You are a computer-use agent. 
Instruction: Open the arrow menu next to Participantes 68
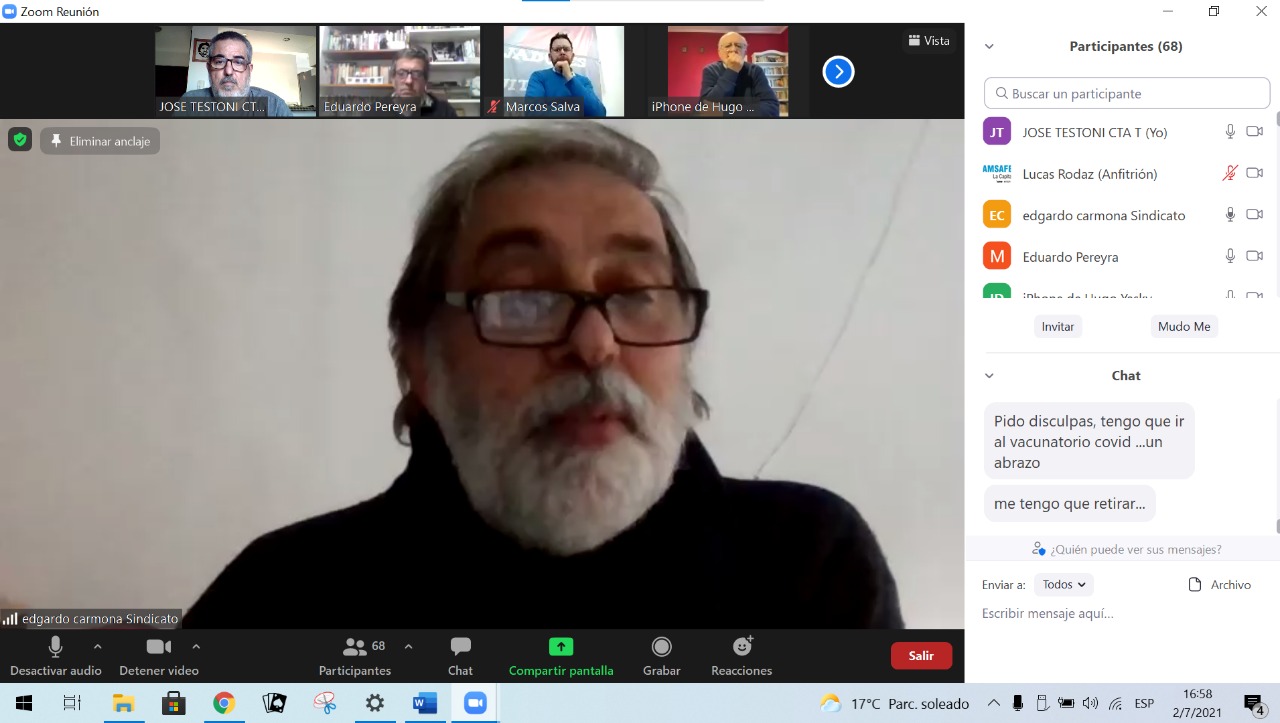coord(408,646)
